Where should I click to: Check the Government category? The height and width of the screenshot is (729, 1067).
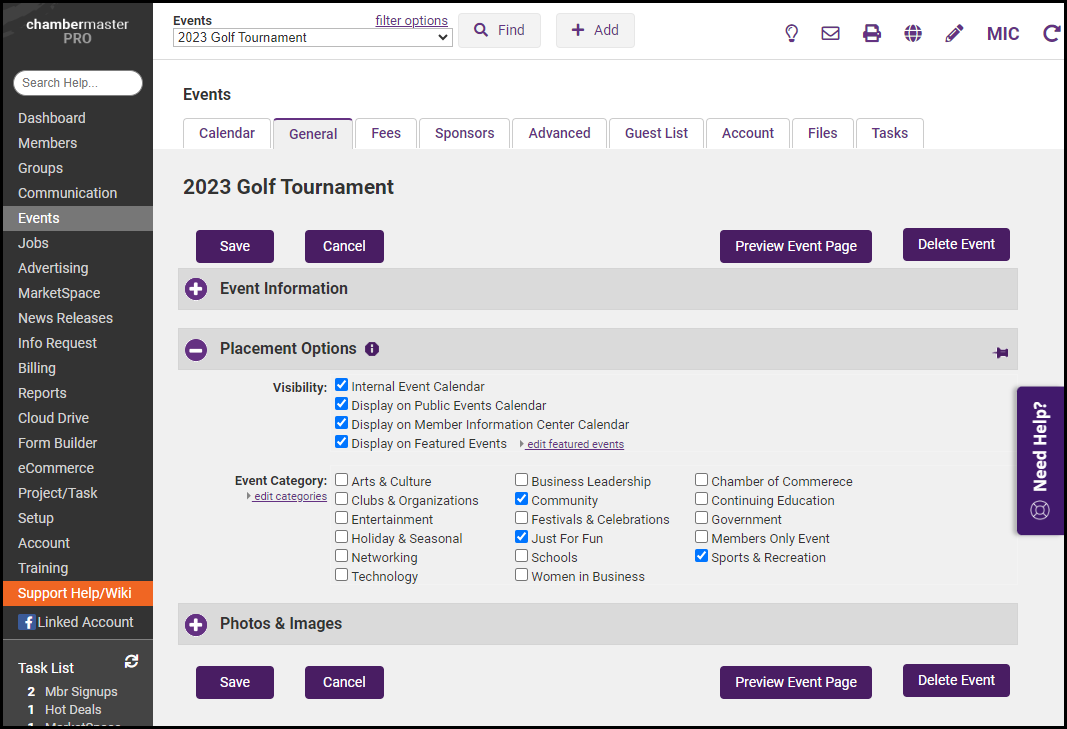click(x=702, y=518)
